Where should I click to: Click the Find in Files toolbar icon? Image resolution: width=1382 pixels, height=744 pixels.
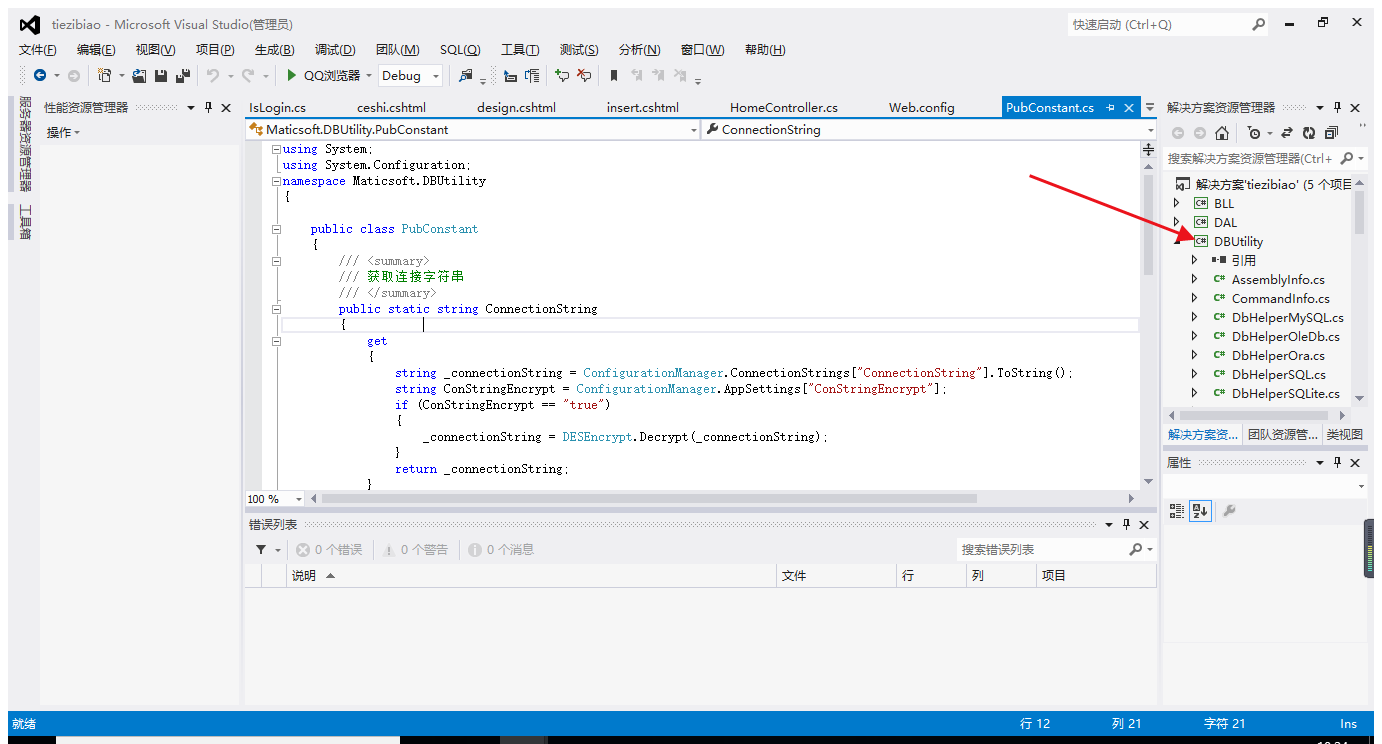click(466, 75)
